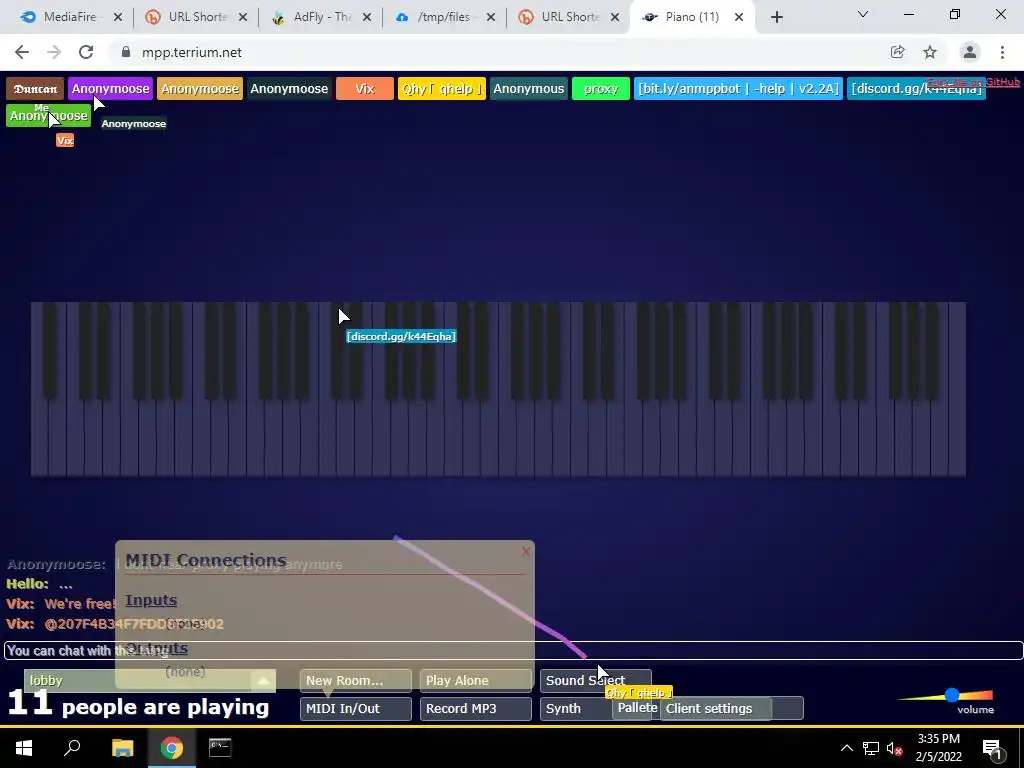Screen dimensions: 1024x768
Task: Select the teal Anonymous participant tag
Action: 528,89
